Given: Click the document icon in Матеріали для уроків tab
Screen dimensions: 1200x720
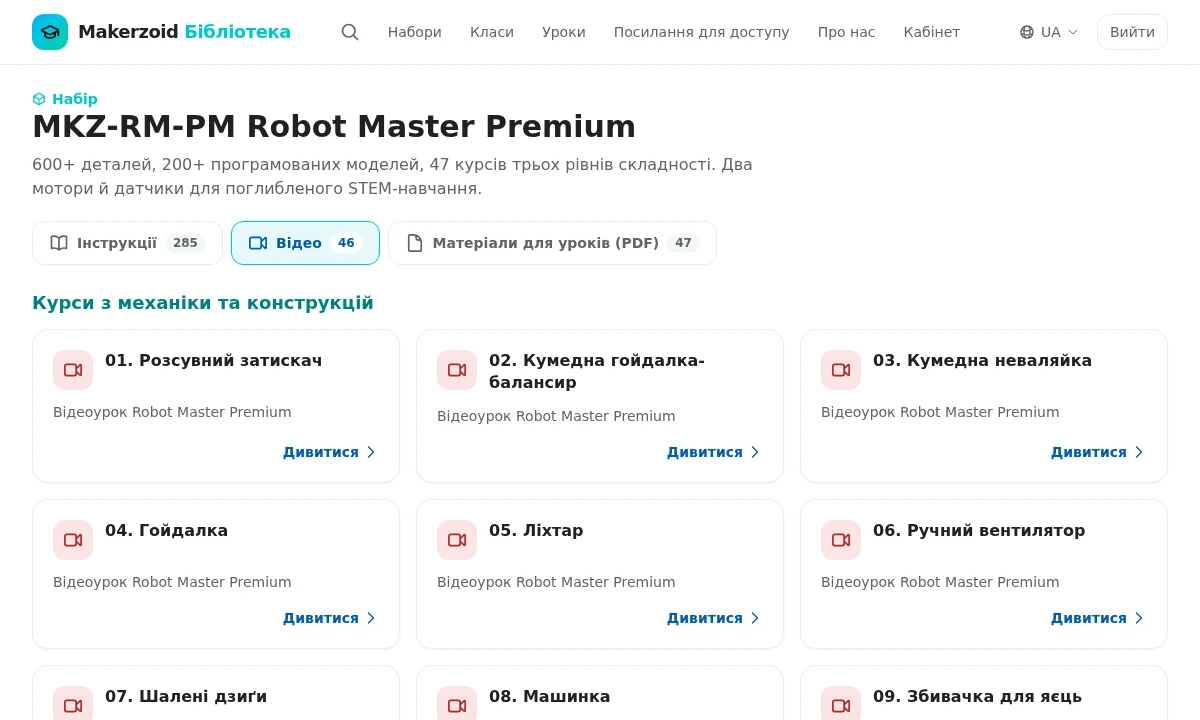Looking at the screenshot, I should (x=415, y=243).
